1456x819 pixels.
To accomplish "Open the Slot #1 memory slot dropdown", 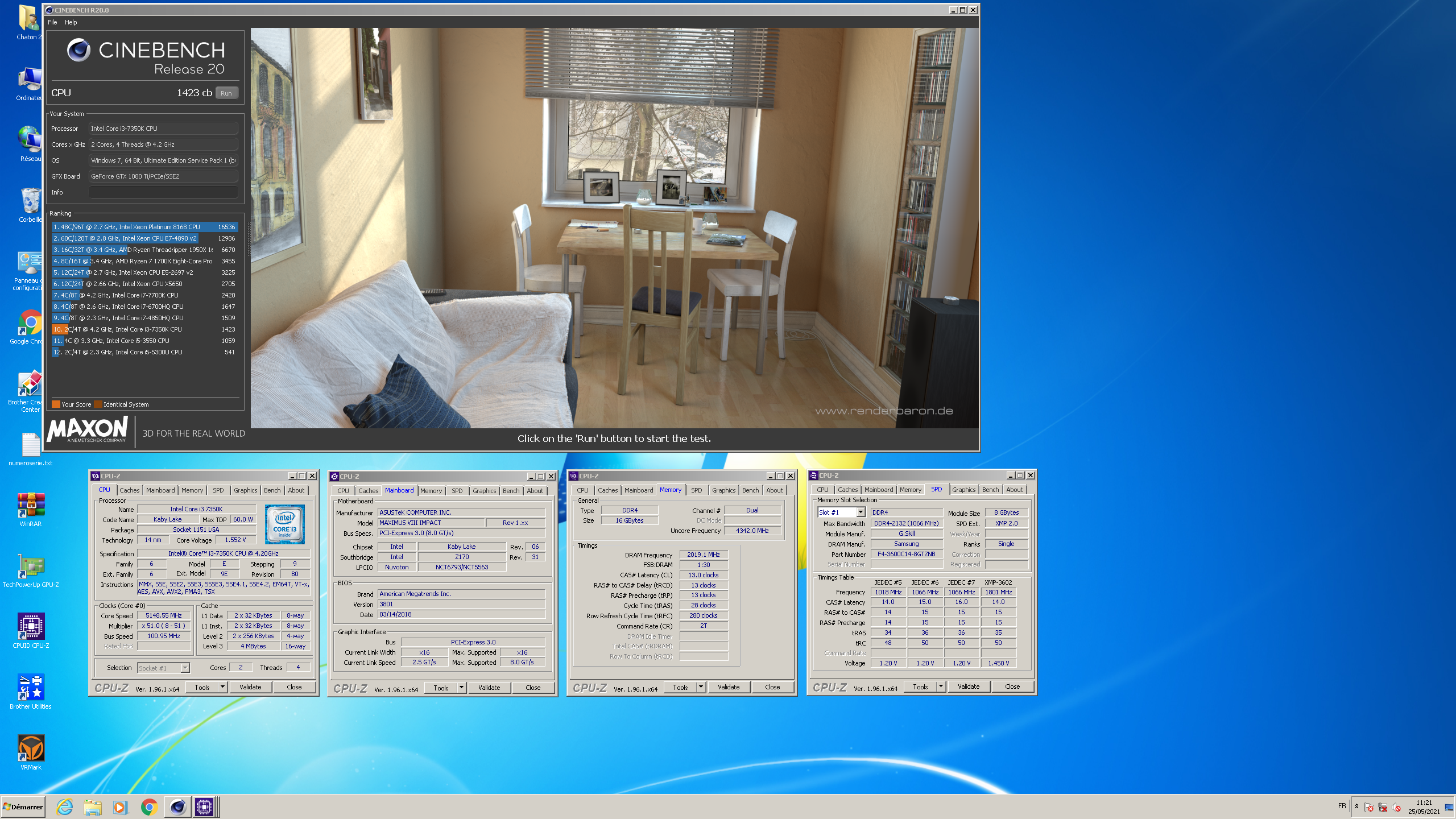I will tap(841, 512).
